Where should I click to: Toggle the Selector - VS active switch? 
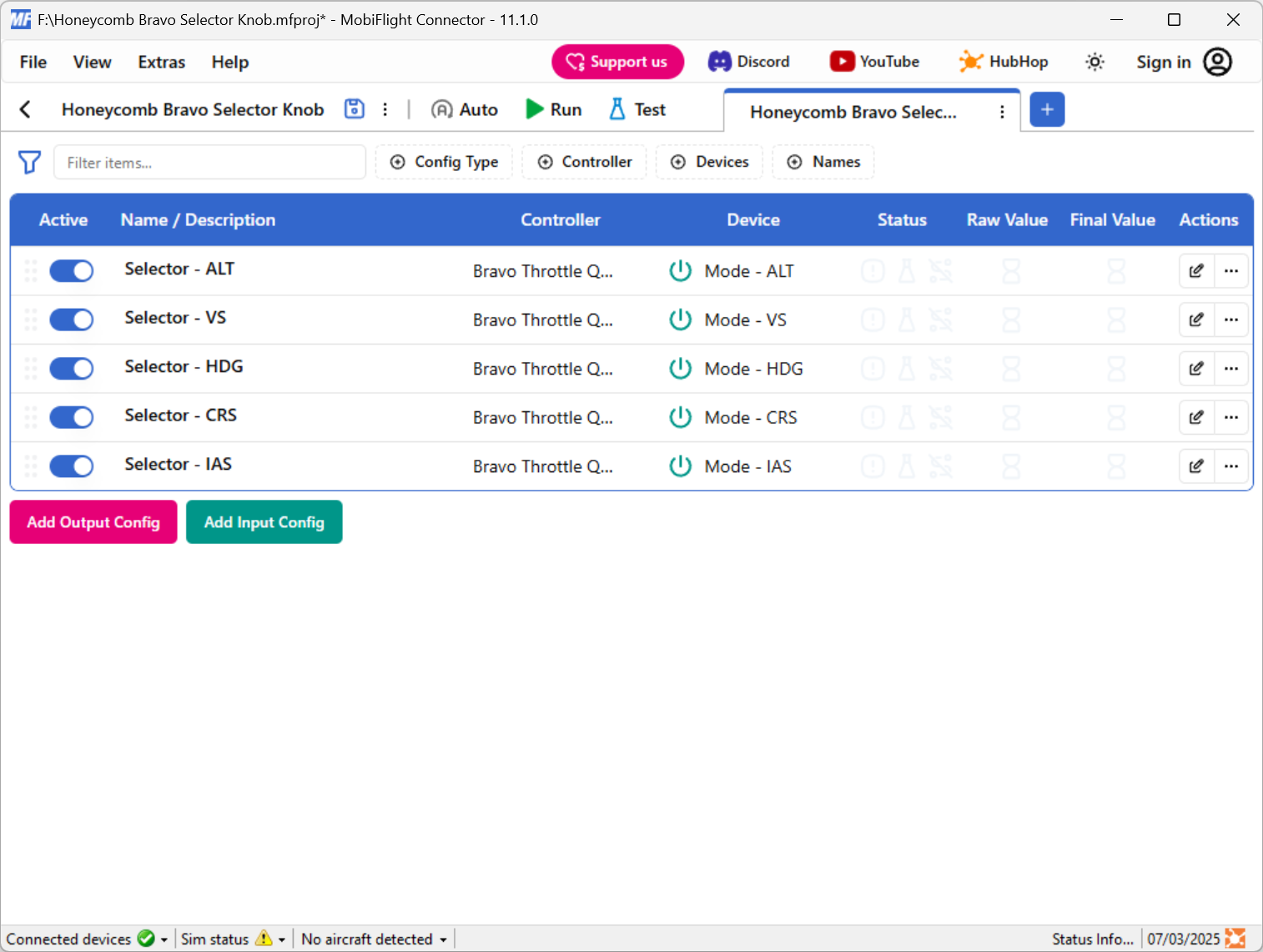point(71,320)
